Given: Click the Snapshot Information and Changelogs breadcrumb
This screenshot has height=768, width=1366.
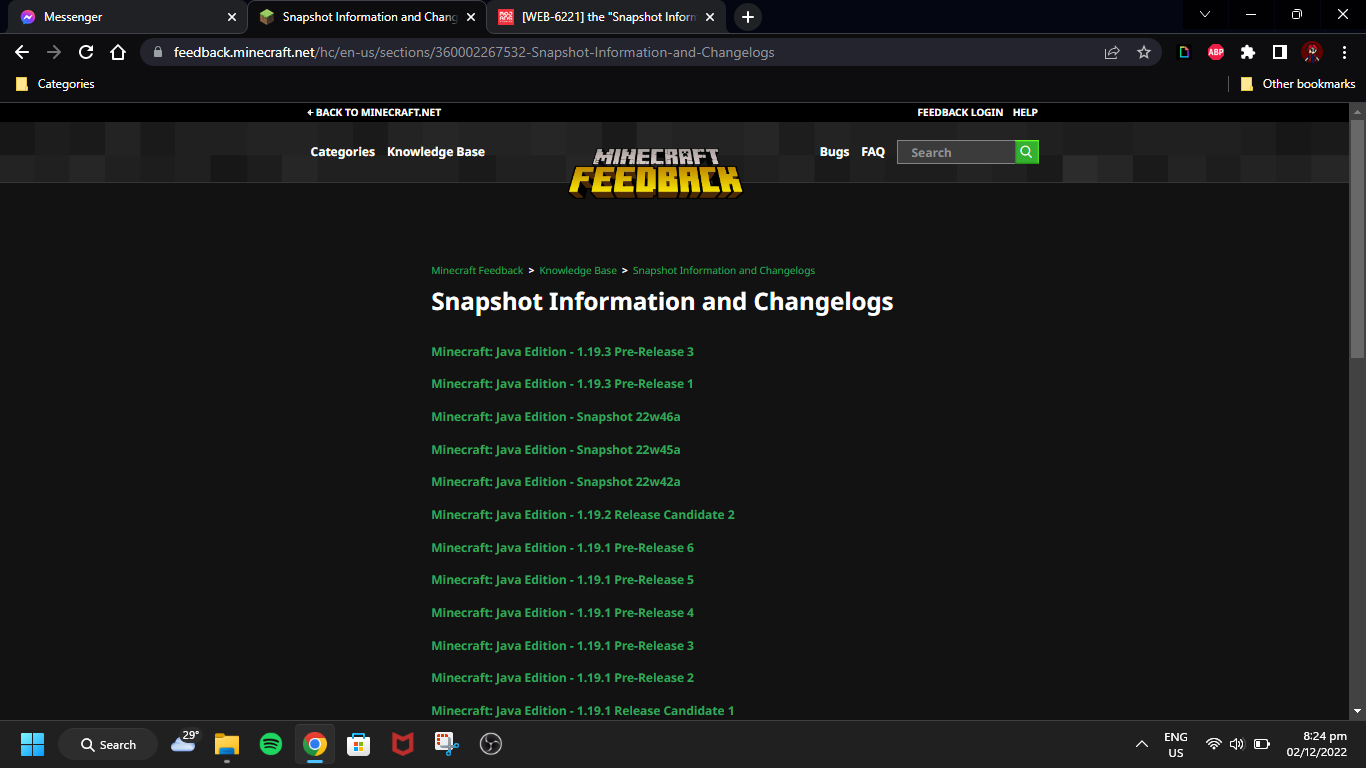Looking at the screenshot, I should click(724, 270).
